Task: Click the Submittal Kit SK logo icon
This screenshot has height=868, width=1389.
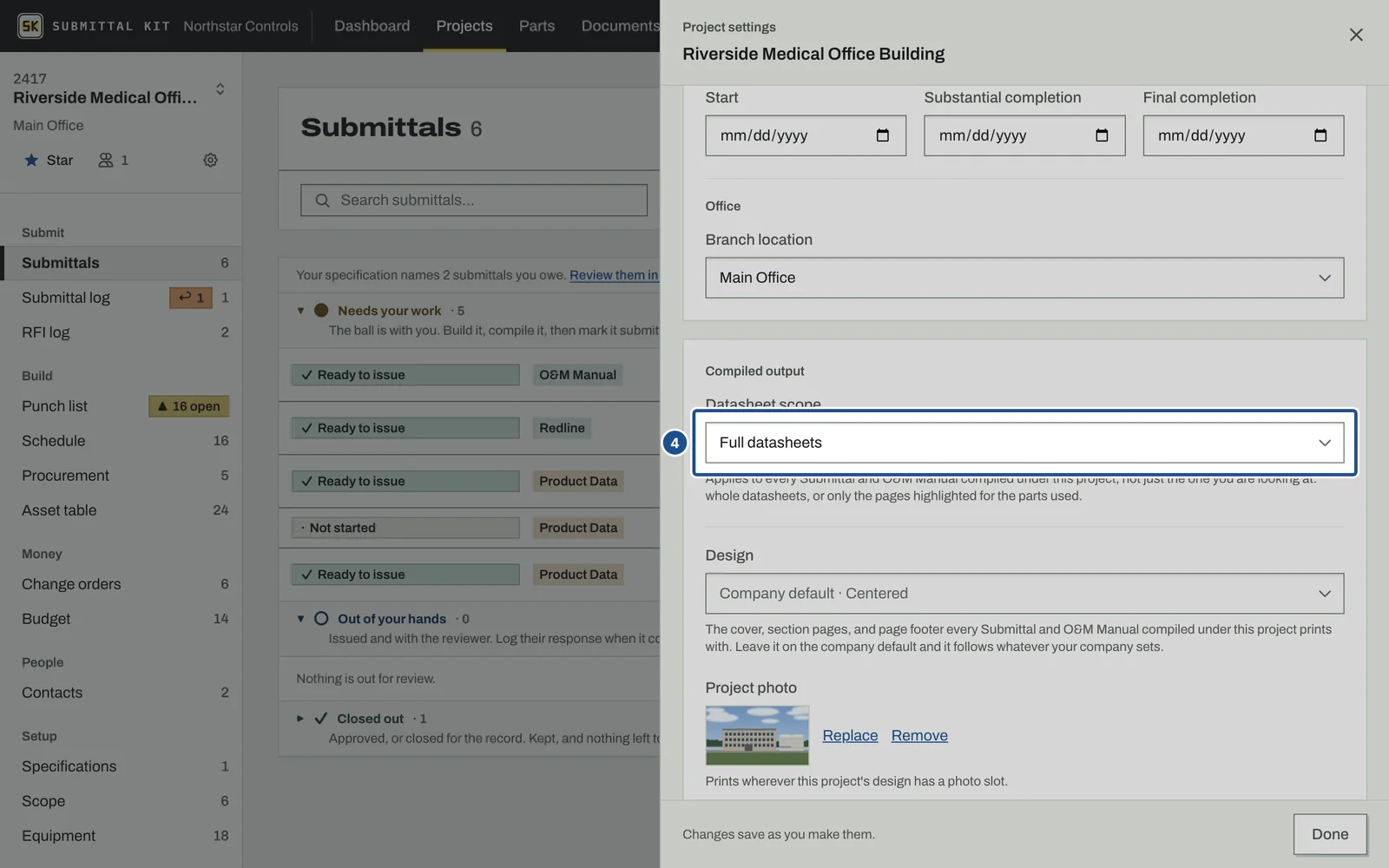Action: [x=30, y=26]
